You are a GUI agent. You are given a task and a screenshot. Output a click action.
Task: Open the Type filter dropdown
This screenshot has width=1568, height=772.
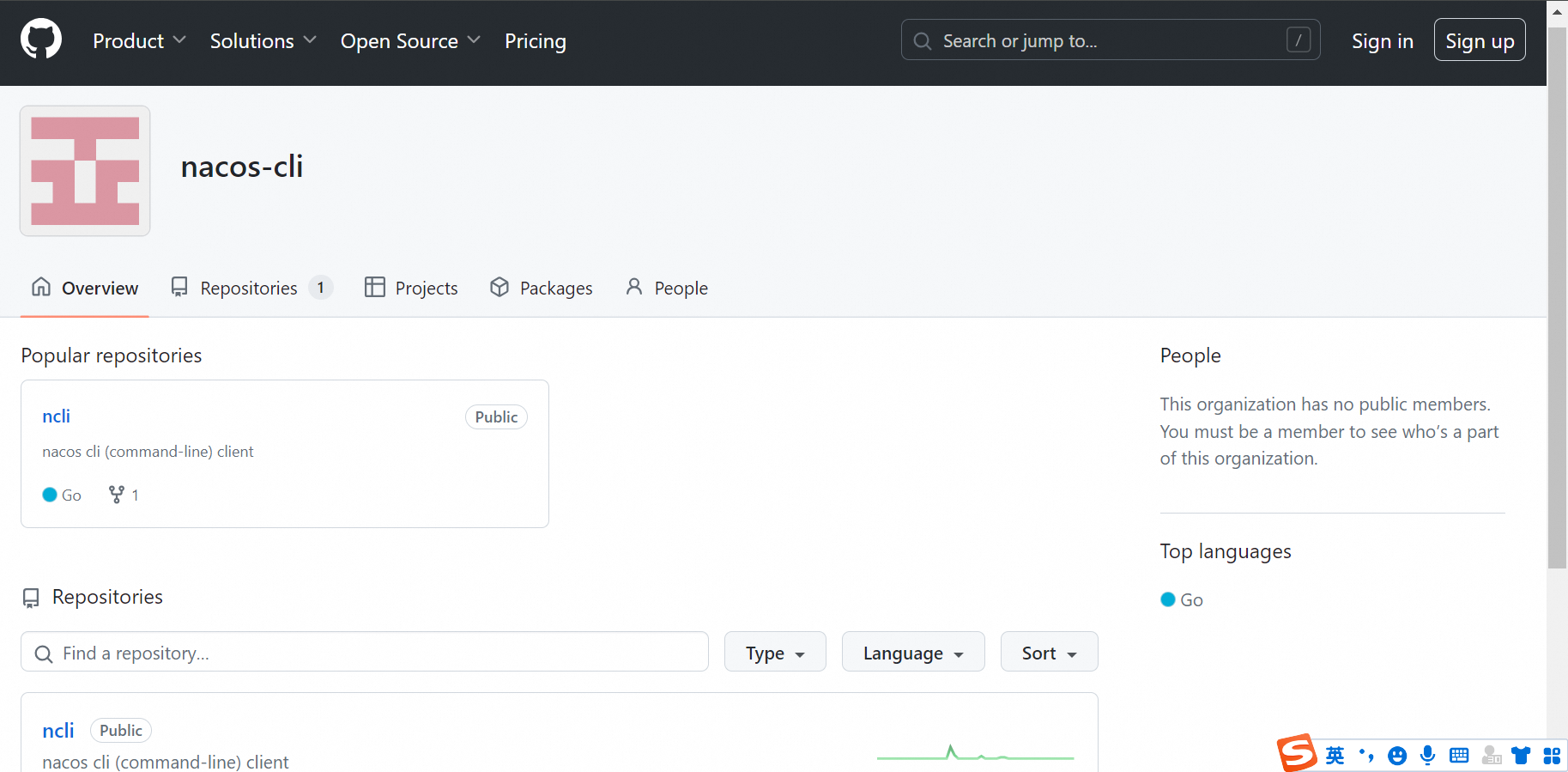coord(775,653)
